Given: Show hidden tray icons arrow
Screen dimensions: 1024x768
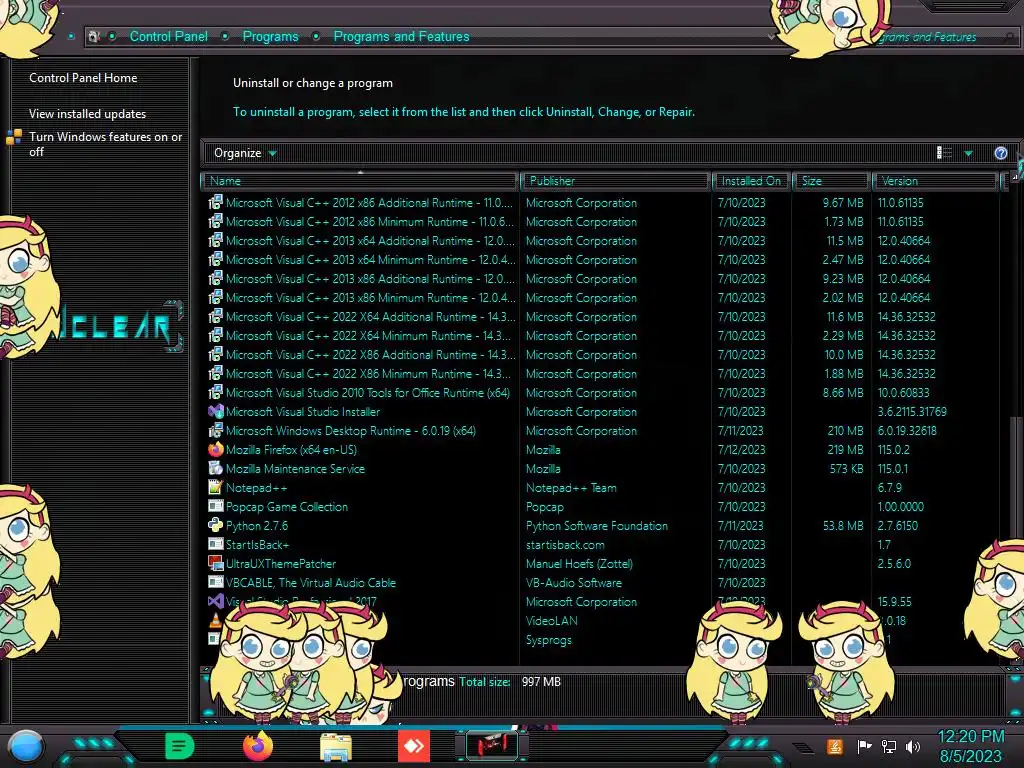Looking at the screenshot, I should pos(803,748).
